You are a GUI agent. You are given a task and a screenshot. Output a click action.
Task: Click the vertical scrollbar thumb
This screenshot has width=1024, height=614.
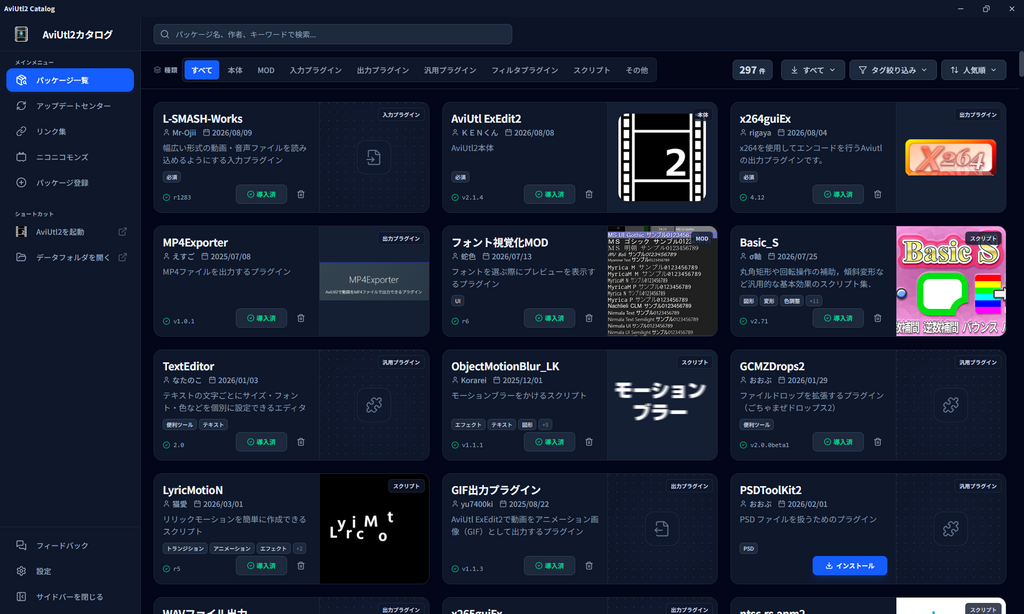point(1021,64)
